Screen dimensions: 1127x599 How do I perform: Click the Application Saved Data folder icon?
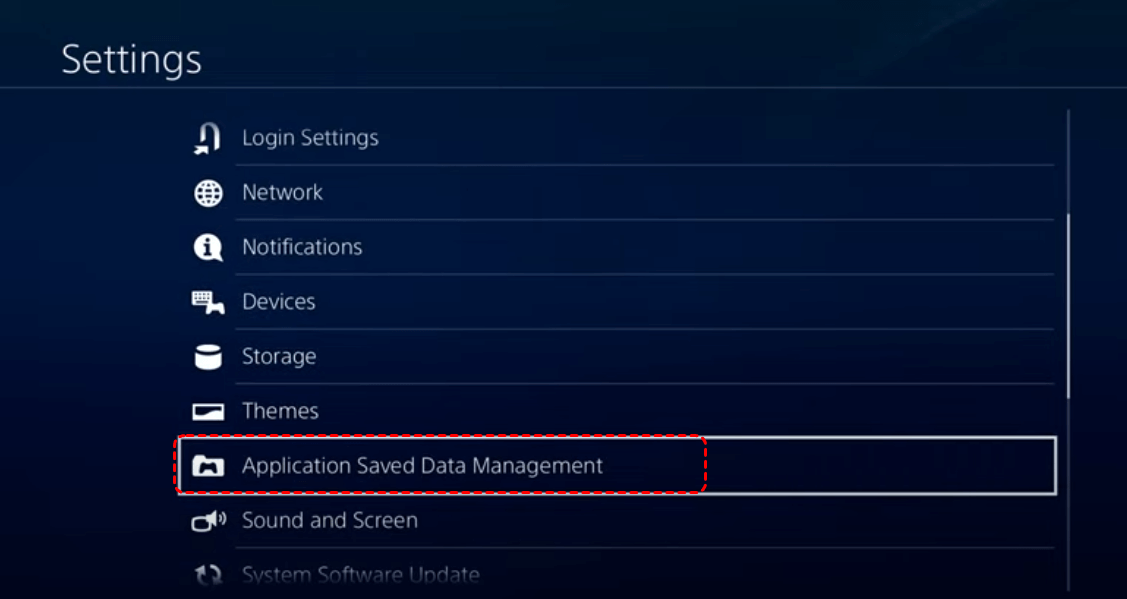click(x=208, y=466)
